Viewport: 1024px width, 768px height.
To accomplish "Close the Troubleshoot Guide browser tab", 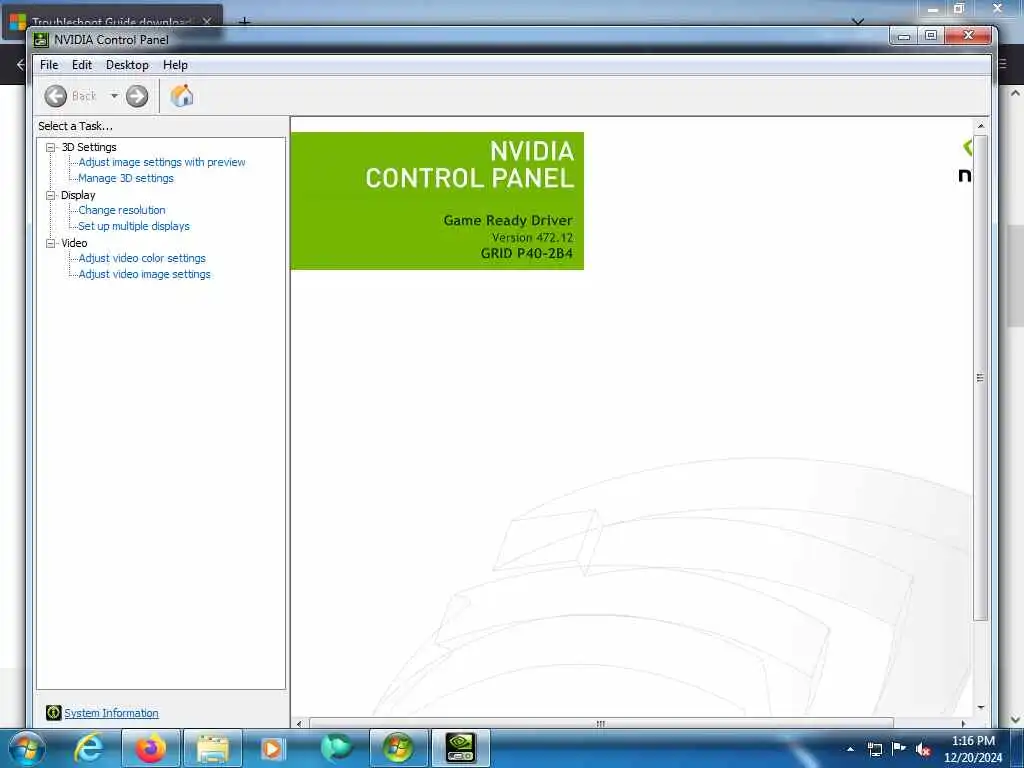I will (207, 21).
